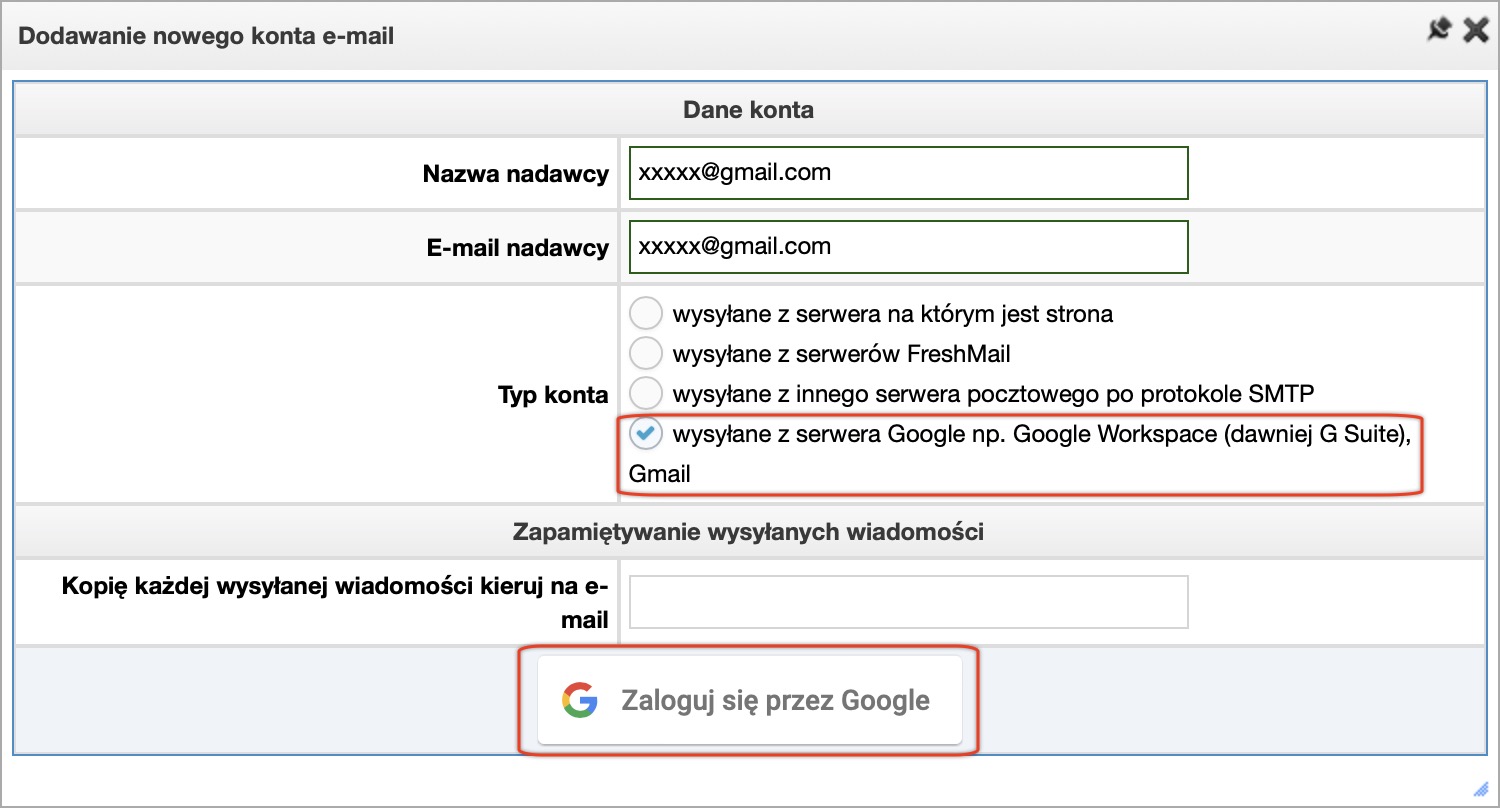Click the 'Nazwa nadawcy' field label
The height and width of the screenshot is (808, 1500).
pyautogui.click(x=515, y=174)
